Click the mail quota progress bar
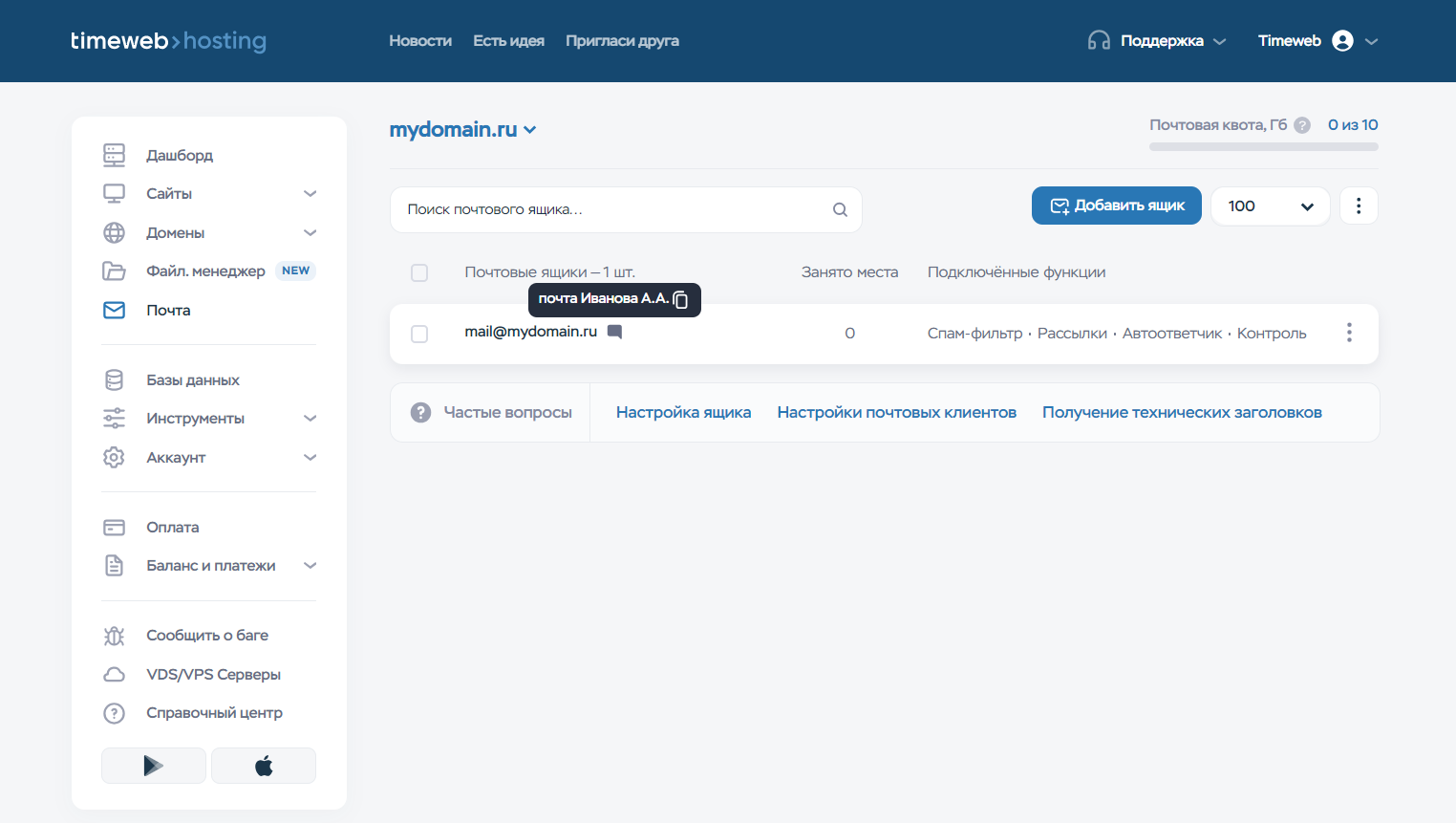 click(1263, 147)
